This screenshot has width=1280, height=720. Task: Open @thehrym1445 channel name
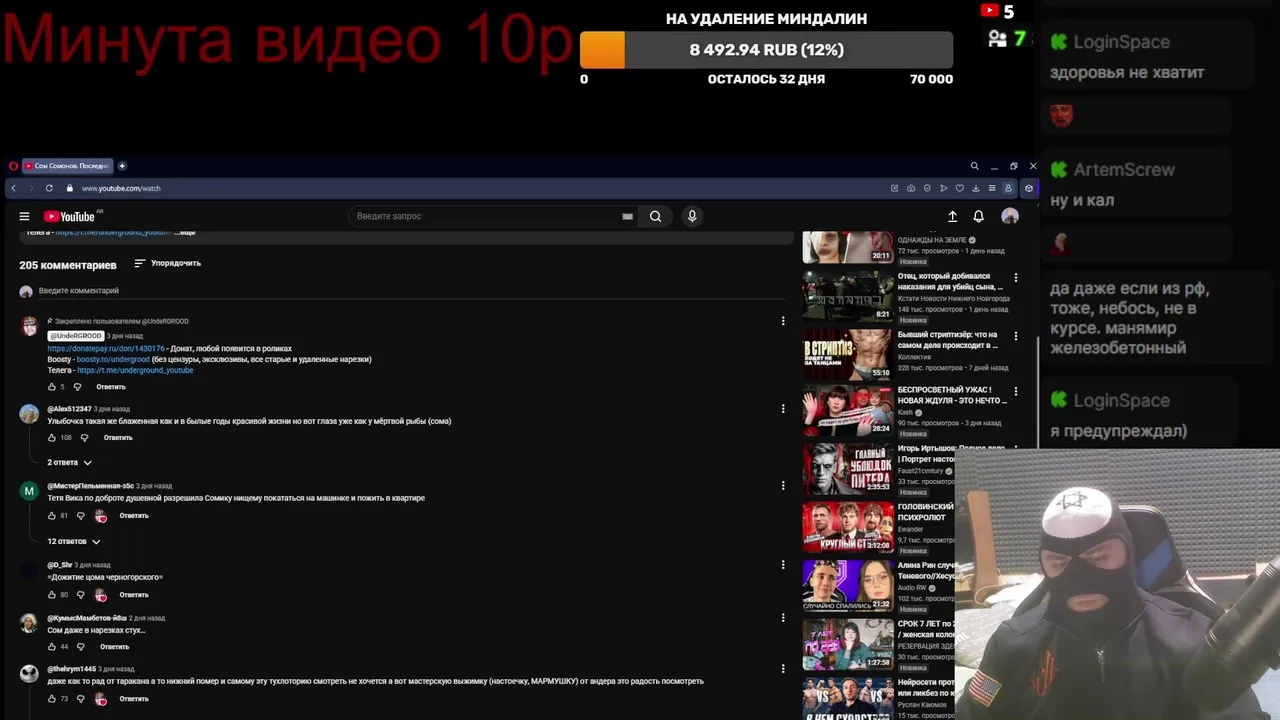pos(72,668)
